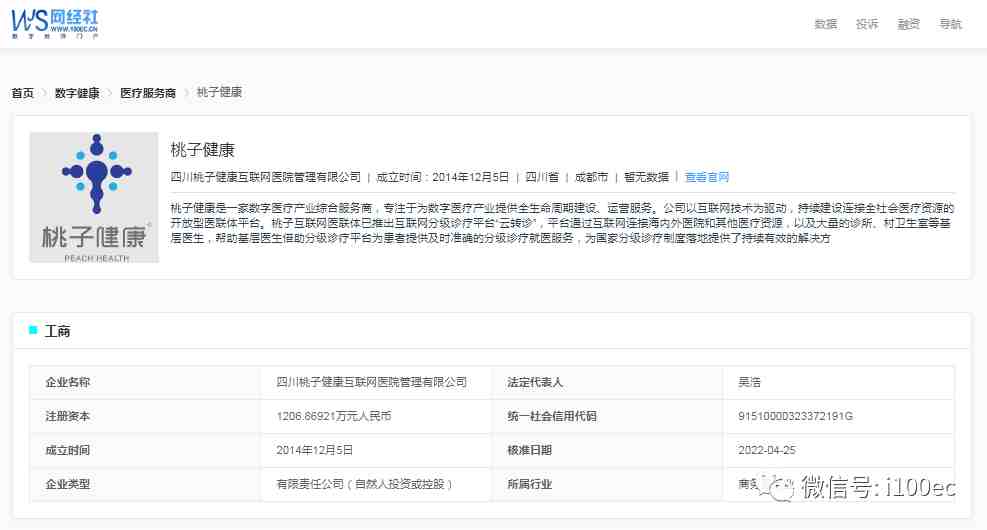Click the 2014年12月5日 table value
This screenshot has height=530, width=987.
point(314,450)
